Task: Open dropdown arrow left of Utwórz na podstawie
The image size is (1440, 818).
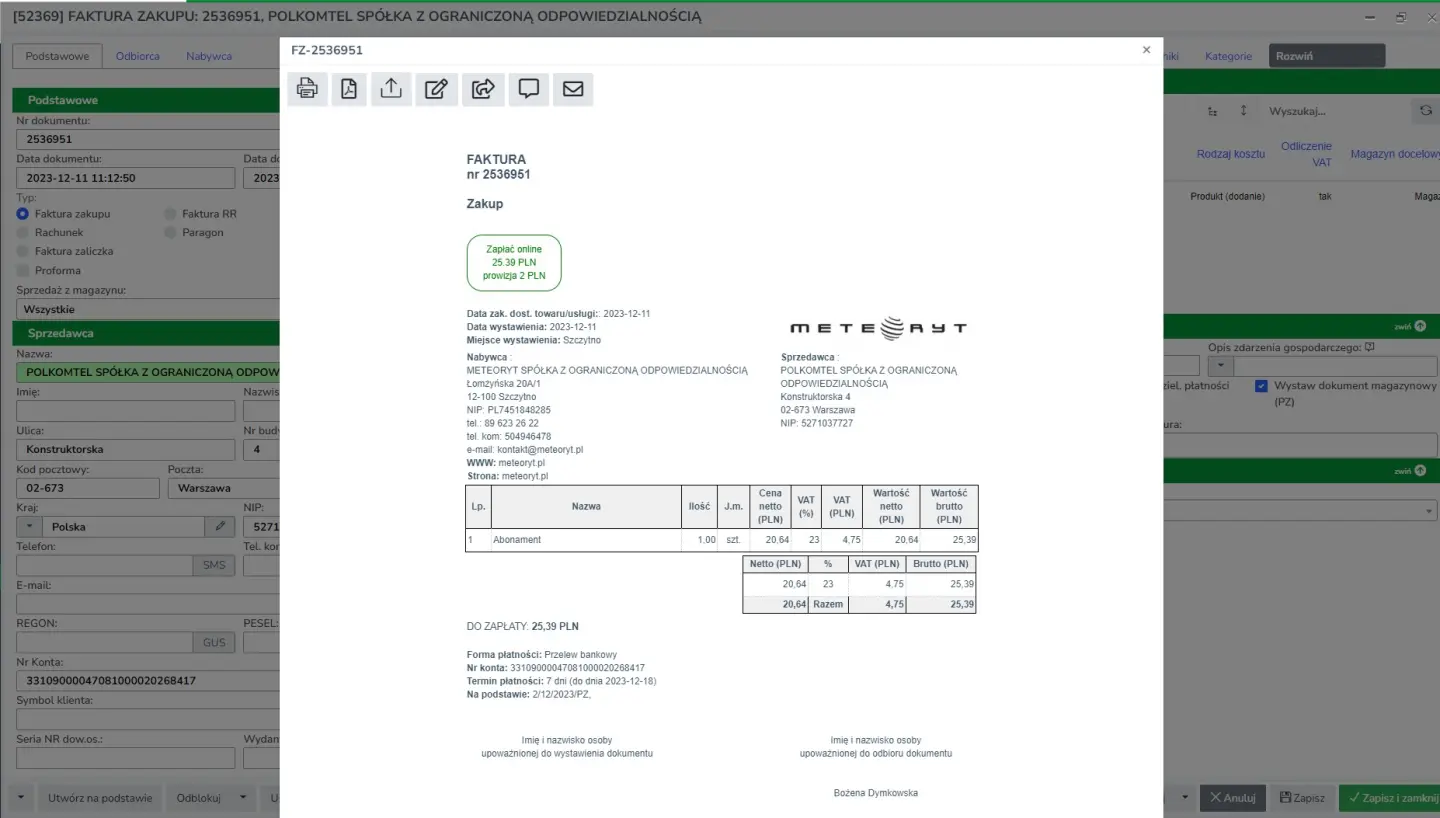Action: [22, 798]
